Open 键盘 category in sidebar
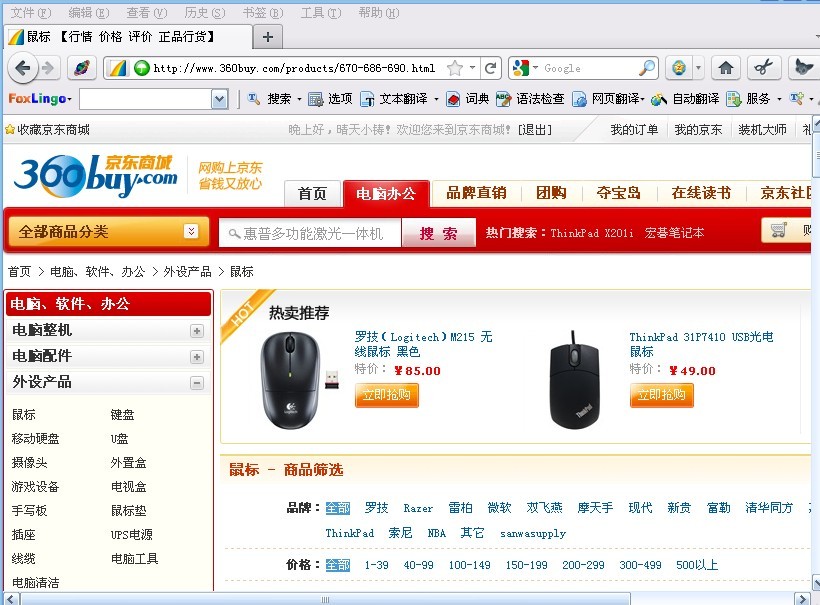 [x=122, y=415]
